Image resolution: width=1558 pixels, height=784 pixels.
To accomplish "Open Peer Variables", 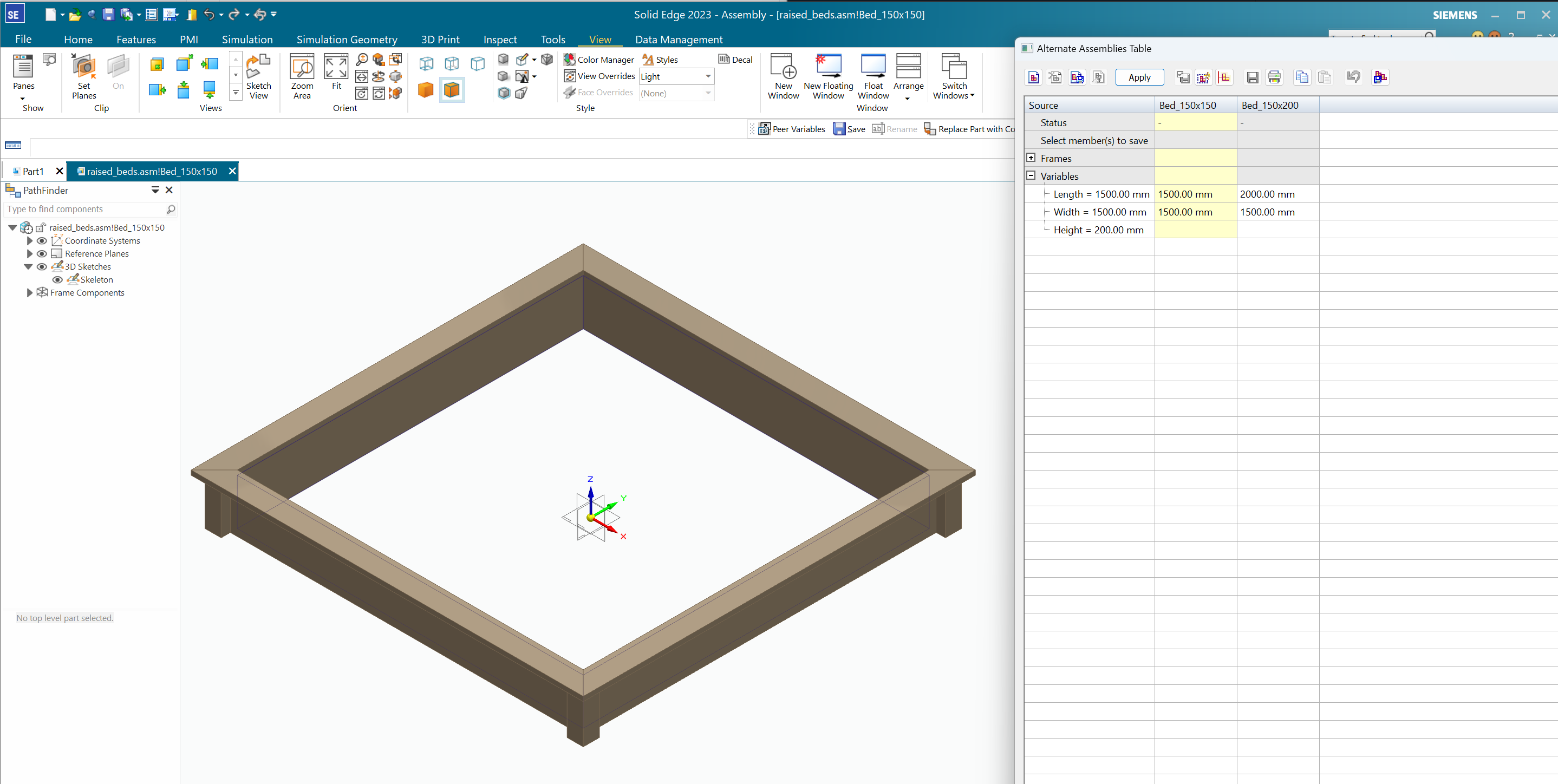I will [792, 129].
